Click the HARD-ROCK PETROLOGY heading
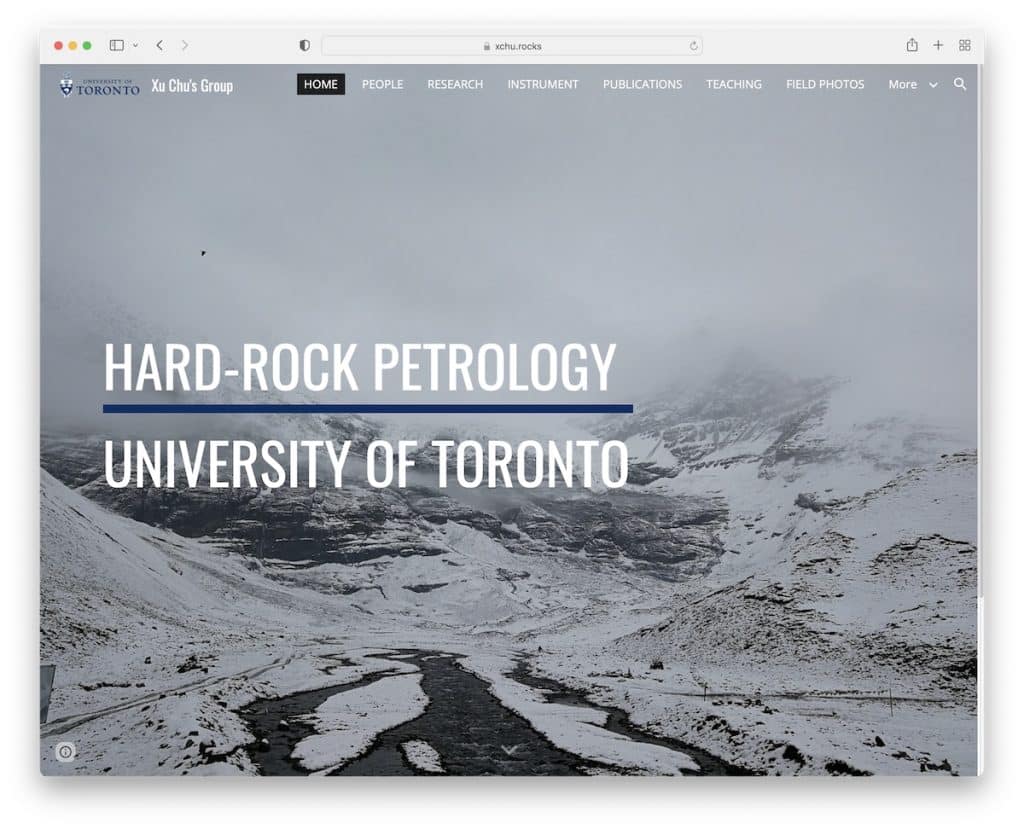Screen dimensions: 1024x829 (360, 366)
